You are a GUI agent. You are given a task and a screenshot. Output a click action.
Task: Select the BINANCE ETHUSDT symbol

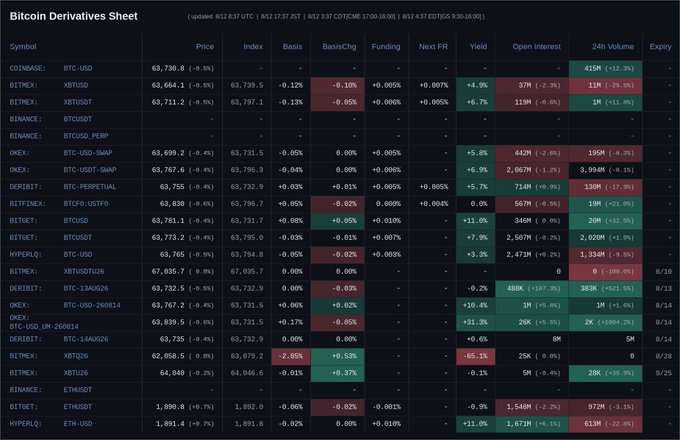[78, 390]
